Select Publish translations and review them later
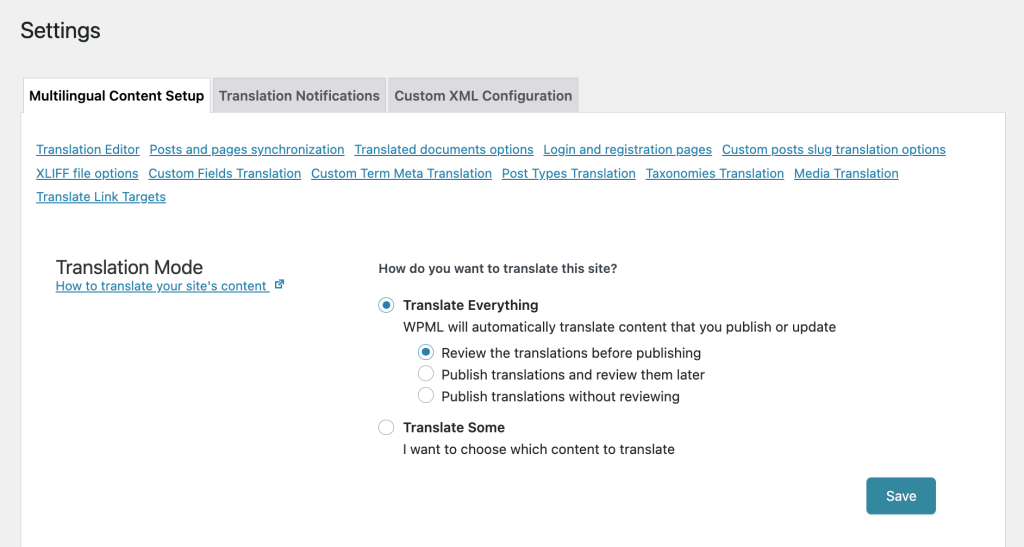The width and height of the screenshot is (1024, 547). (x=426, y=374)
